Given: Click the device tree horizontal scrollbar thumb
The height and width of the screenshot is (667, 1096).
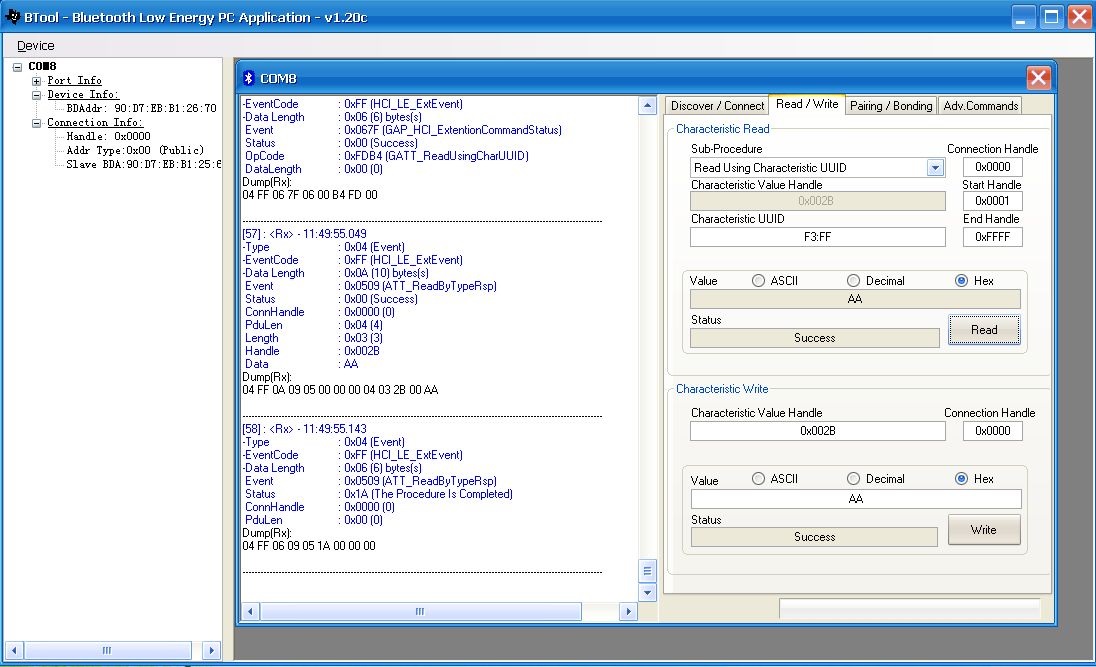Looking at the screenshot, I should point(107,650).
